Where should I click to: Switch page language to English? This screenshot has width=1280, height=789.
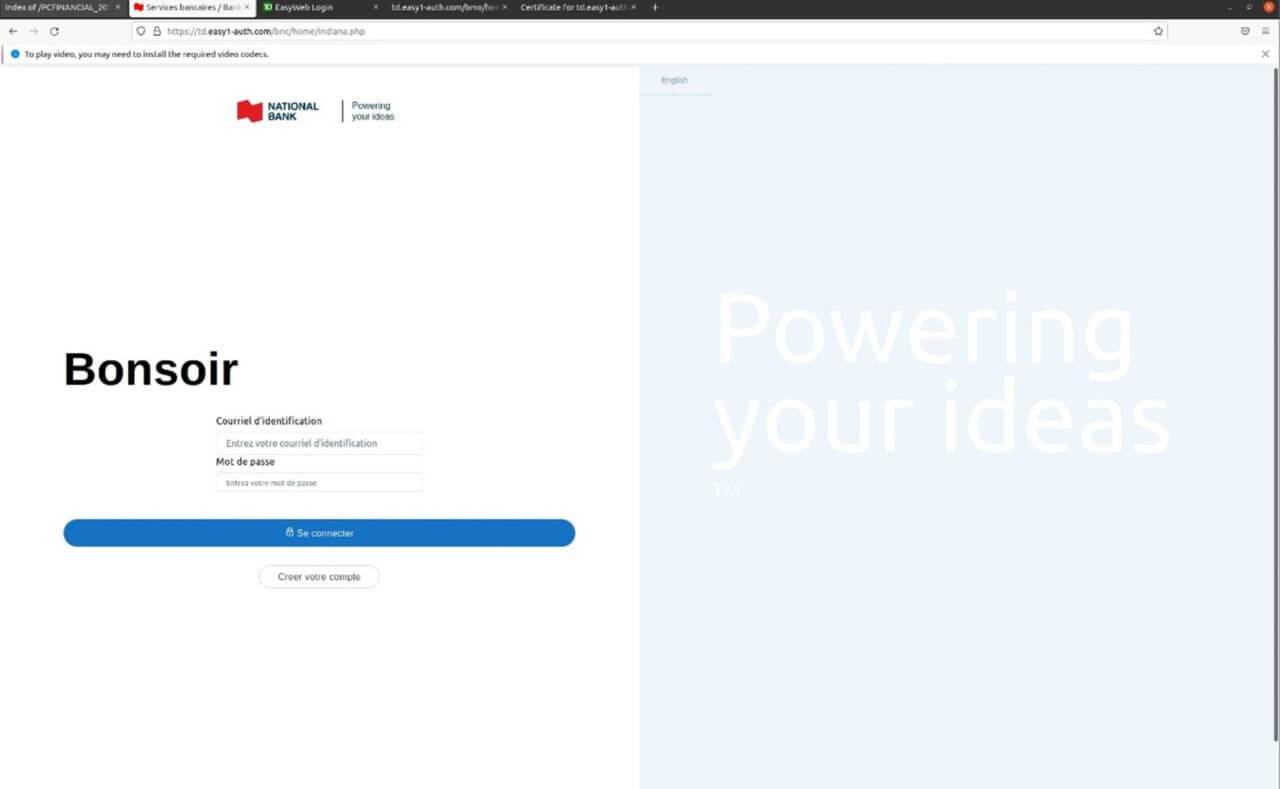pos(674,80)
